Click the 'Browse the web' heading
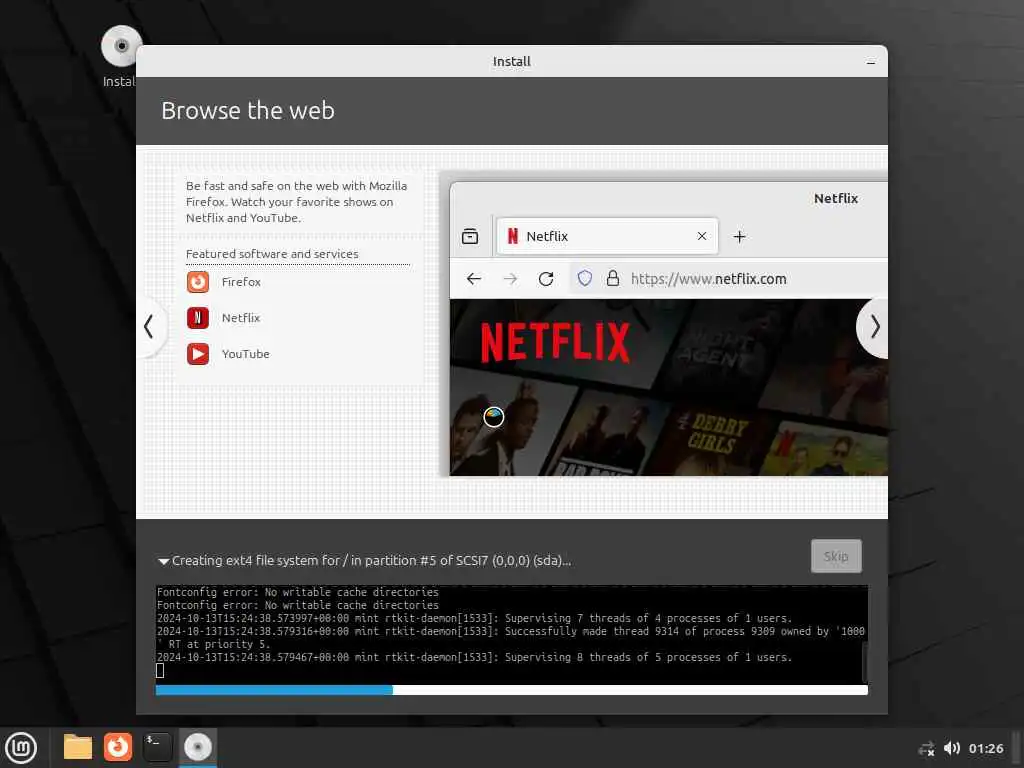Screen dimensions: 1024x768 248,110
